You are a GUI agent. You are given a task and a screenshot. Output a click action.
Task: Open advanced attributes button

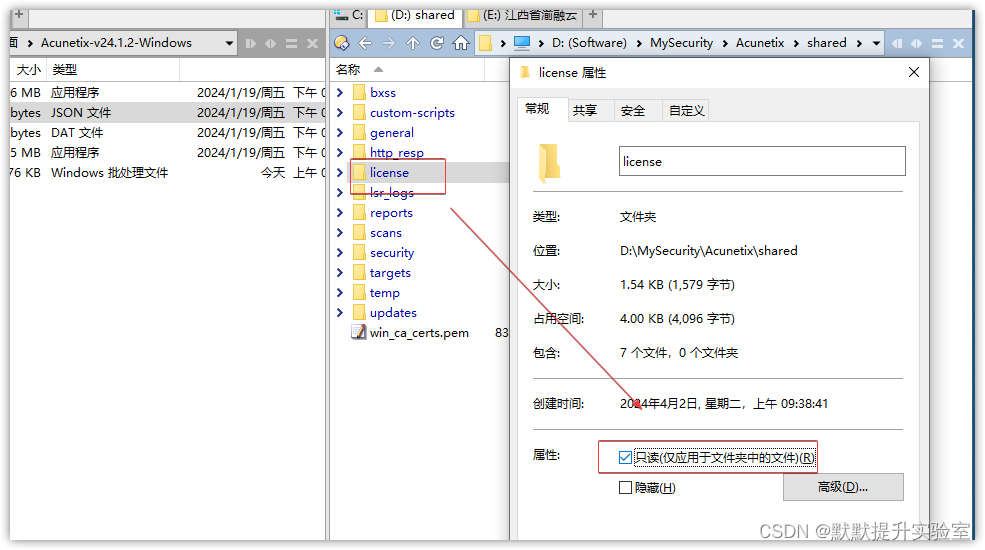point(843,487)
